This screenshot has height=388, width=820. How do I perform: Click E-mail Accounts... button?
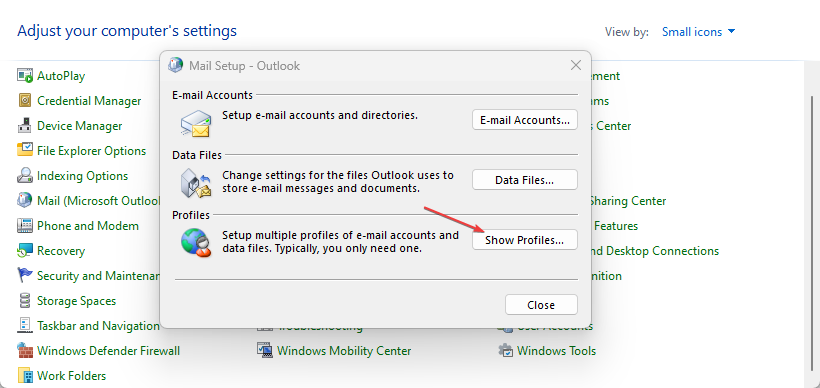coord(525,120)
